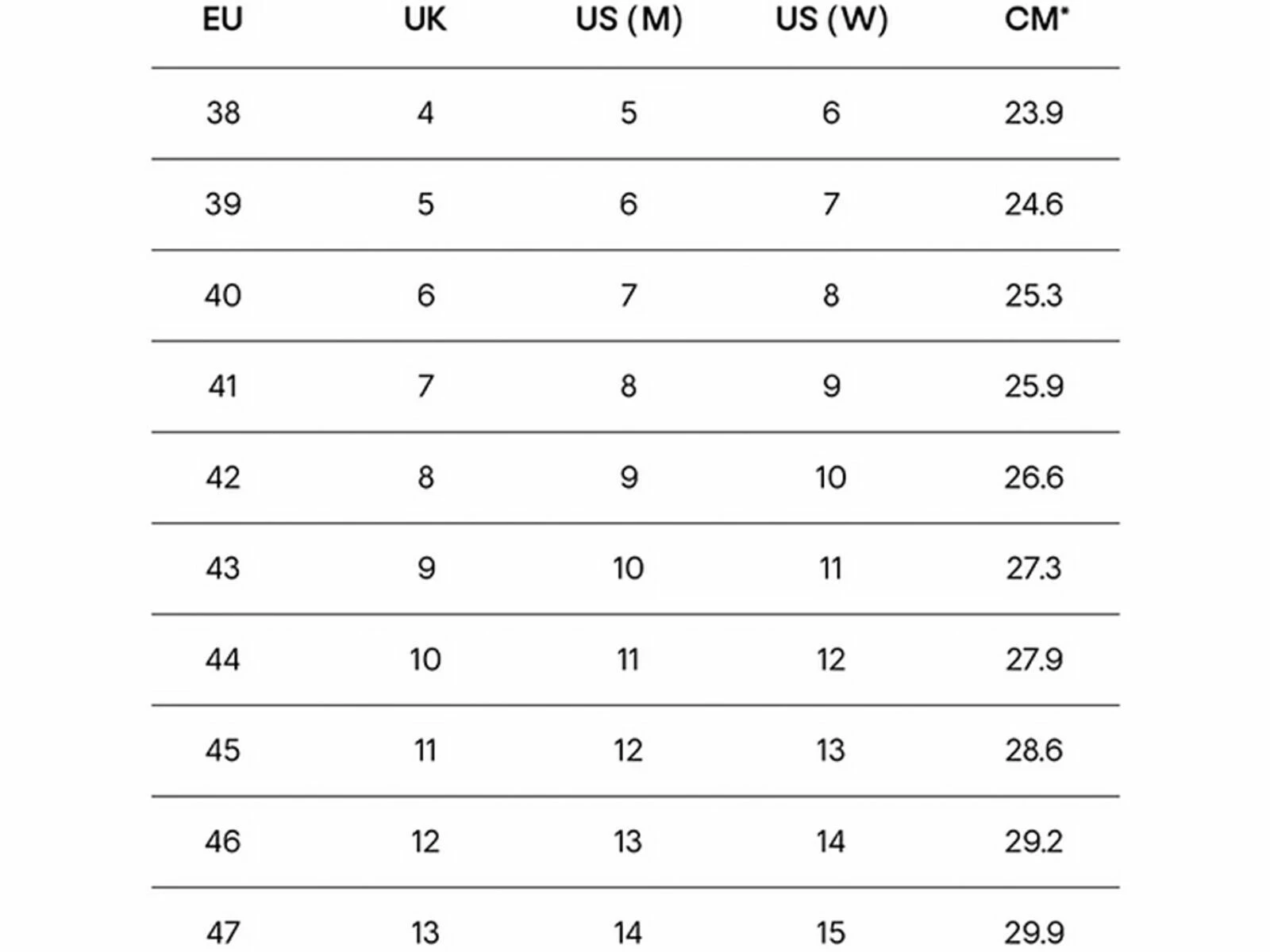Select the US (W) column header
1270x952 pixels.
tap(831, 19)
